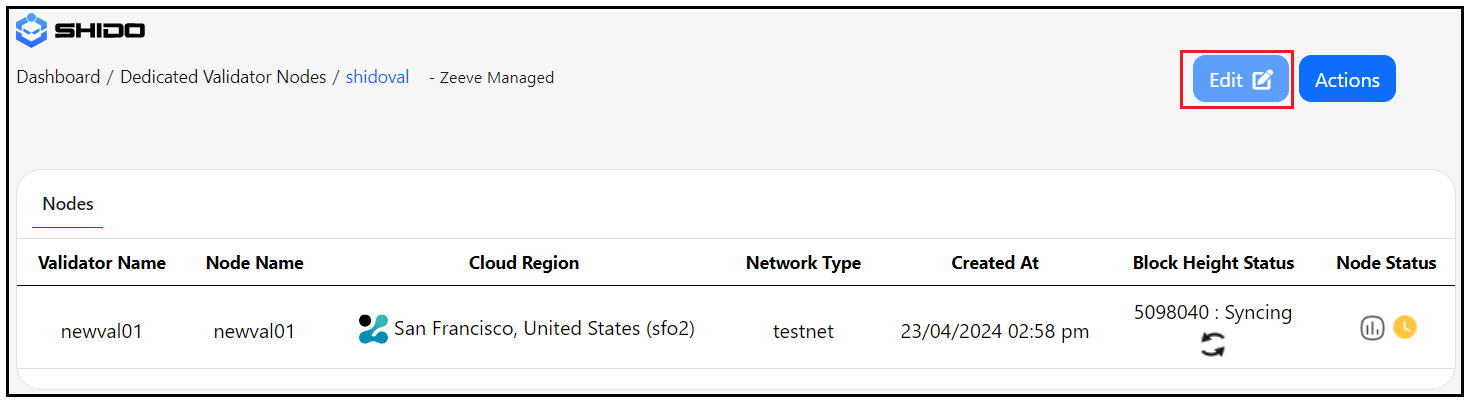Image resolution: width=1470 pixels, height=401 pixels.
Task: Open the node analytics chart icon
Action: point(1372,327)
